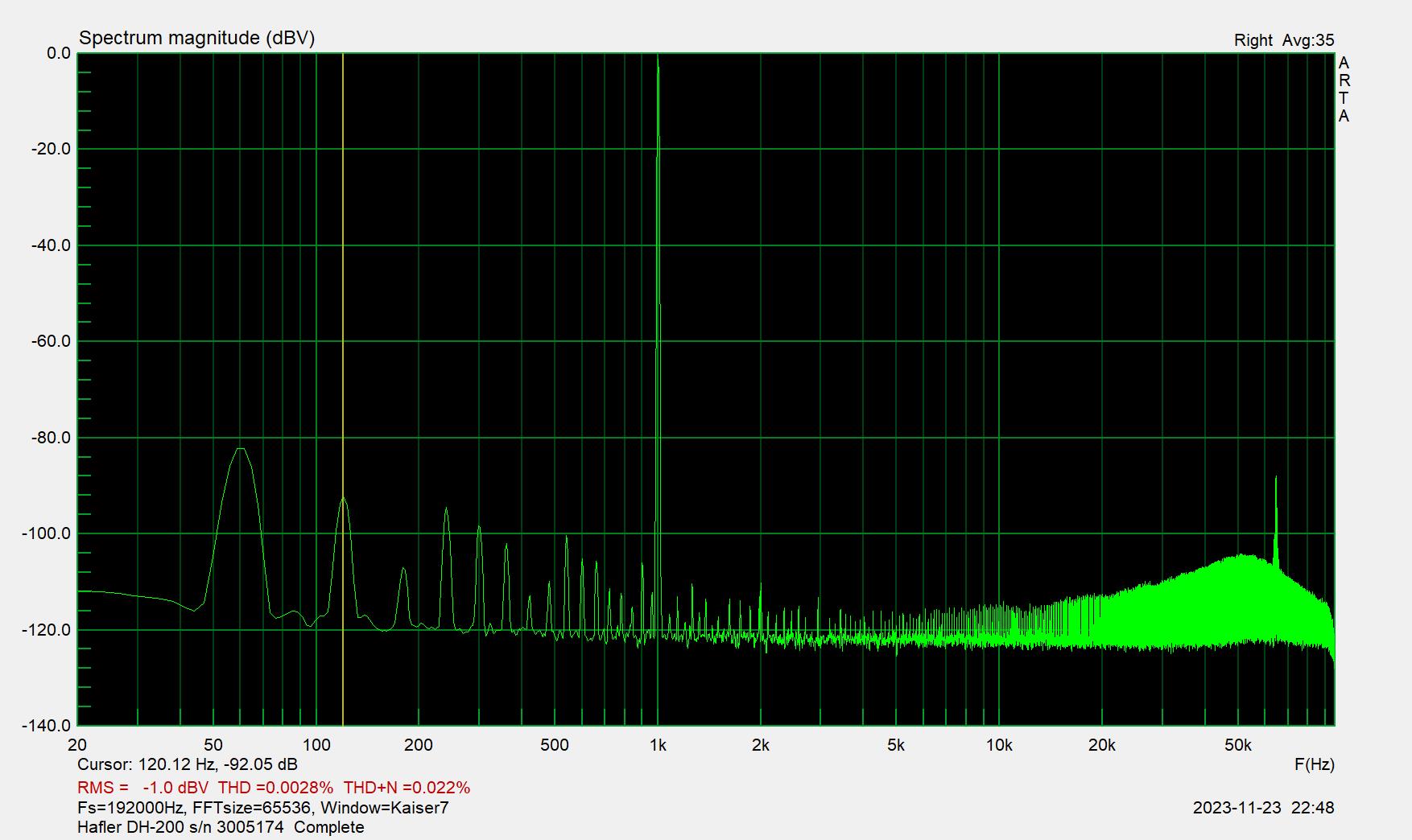This screenshot has width=1412, height=840.
Task: Click the '2023-11-23 22:48' timestamp
Action: (1263, 808)
